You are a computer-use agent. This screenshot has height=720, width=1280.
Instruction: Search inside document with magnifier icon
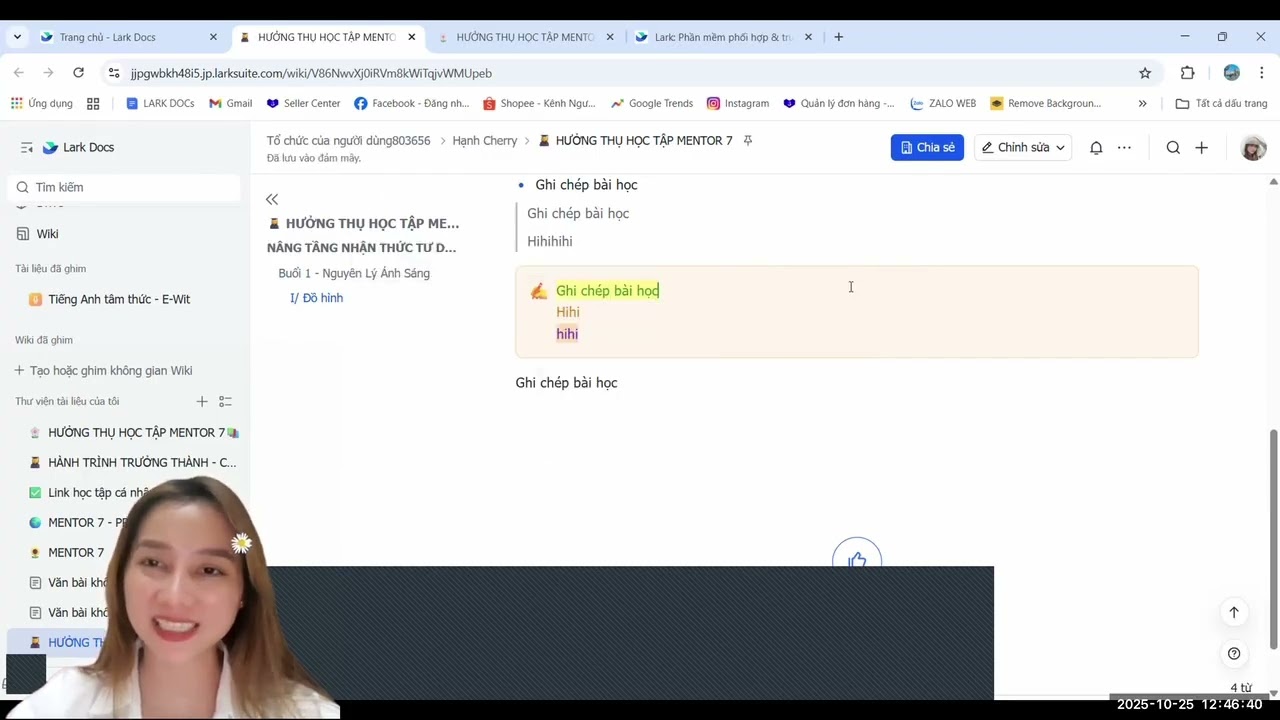click(x=1173, y=147)
